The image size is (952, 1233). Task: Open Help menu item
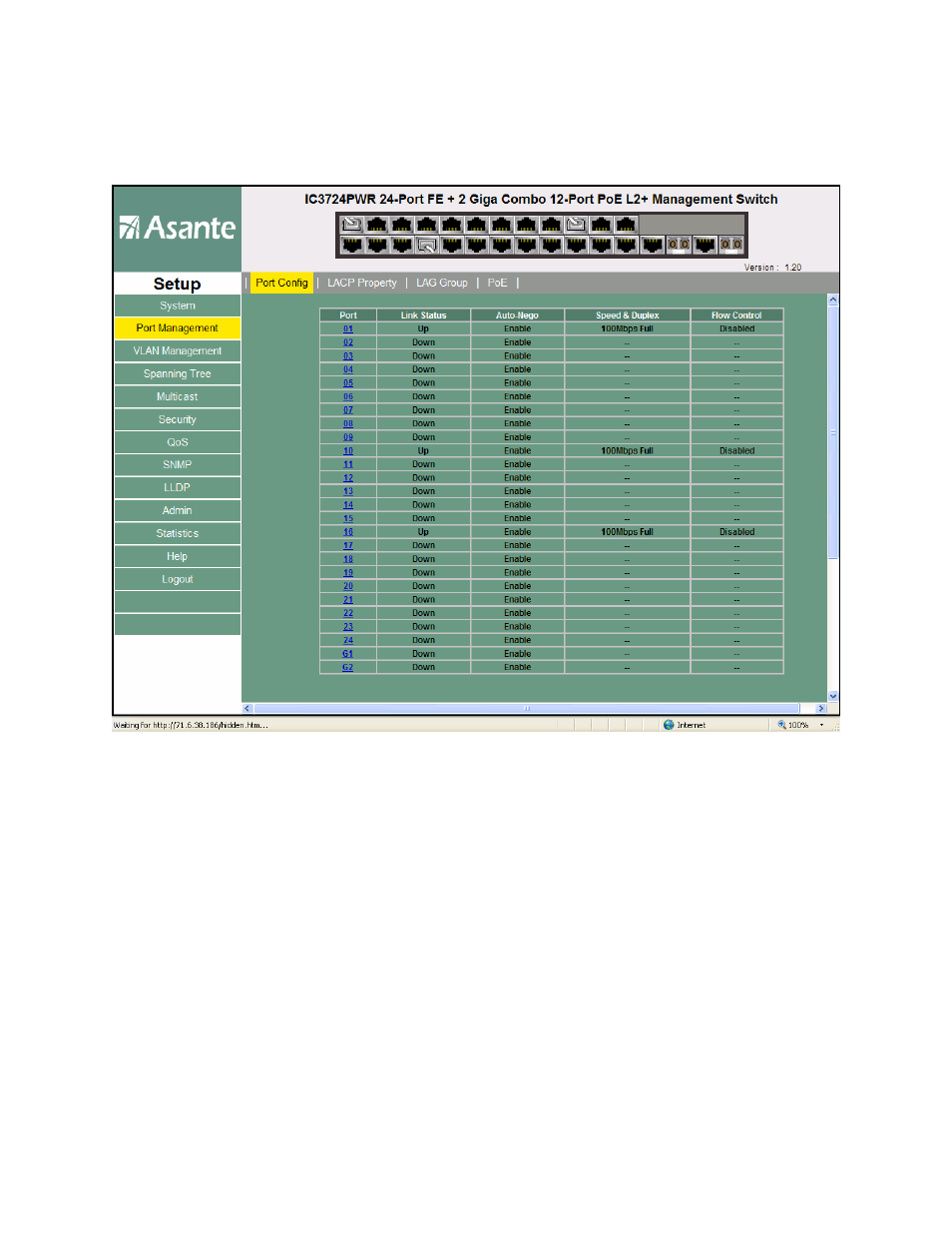click(x=178, y=556)
